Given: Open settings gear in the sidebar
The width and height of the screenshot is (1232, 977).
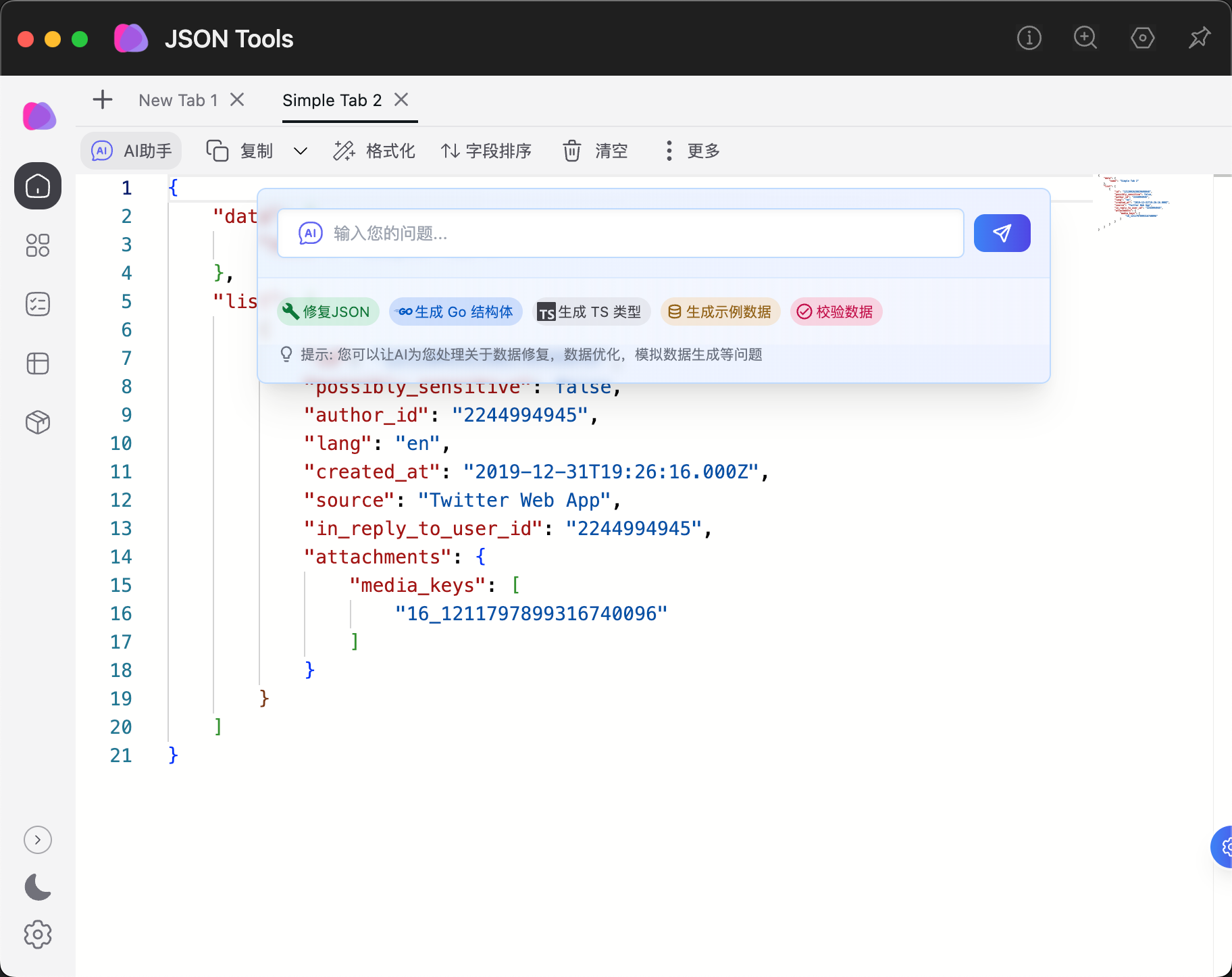Looking at the screenshot, I should [38, 934].
